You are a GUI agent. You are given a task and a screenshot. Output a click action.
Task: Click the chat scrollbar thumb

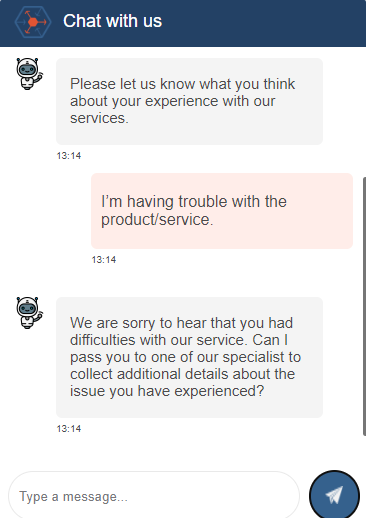[x=364, y=306]
